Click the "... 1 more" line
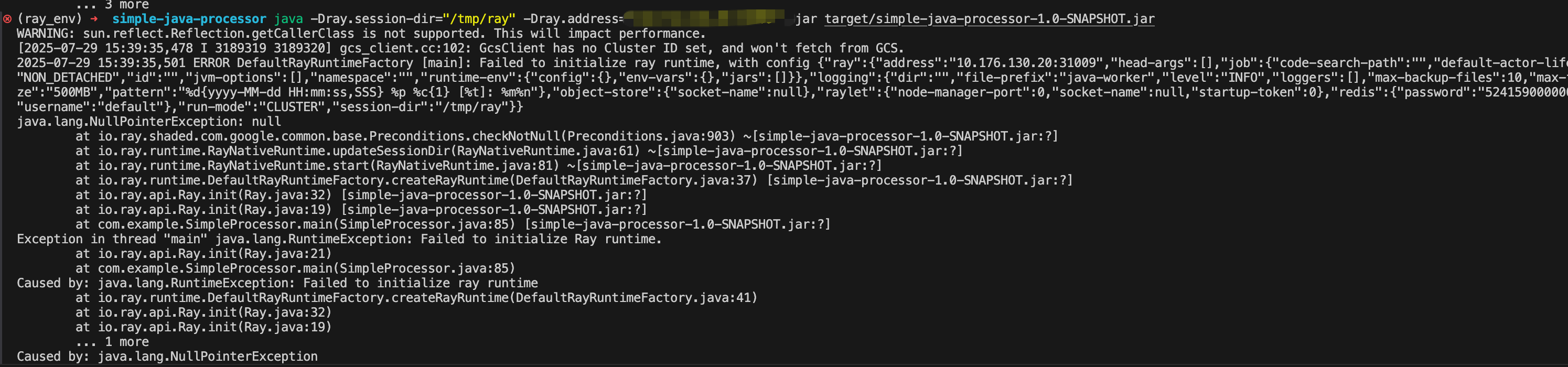 click(112, 341)
